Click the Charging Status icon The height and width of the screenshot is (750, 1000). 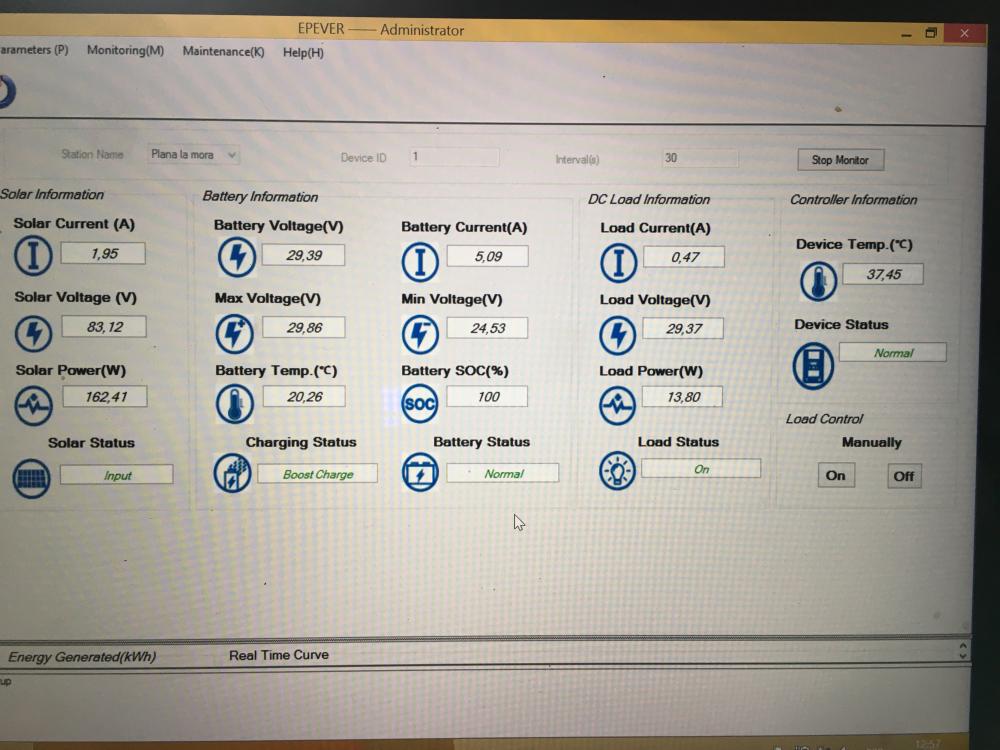(232, 473)
